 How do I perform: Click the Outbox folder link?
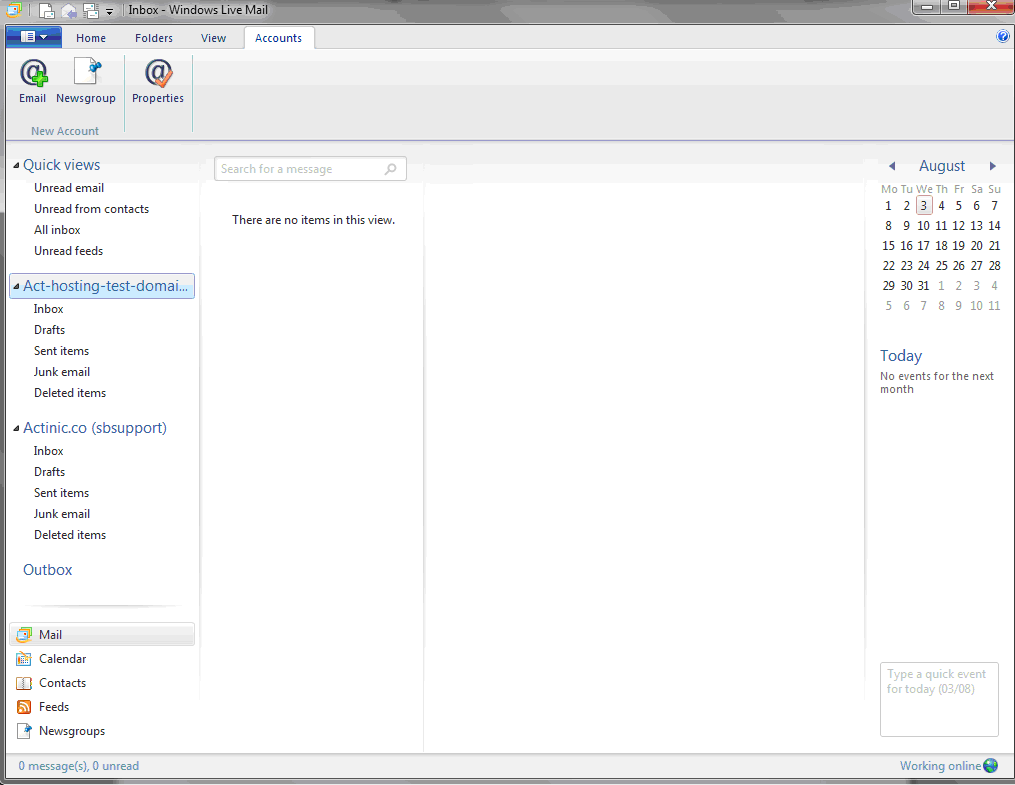coord(48,570)
